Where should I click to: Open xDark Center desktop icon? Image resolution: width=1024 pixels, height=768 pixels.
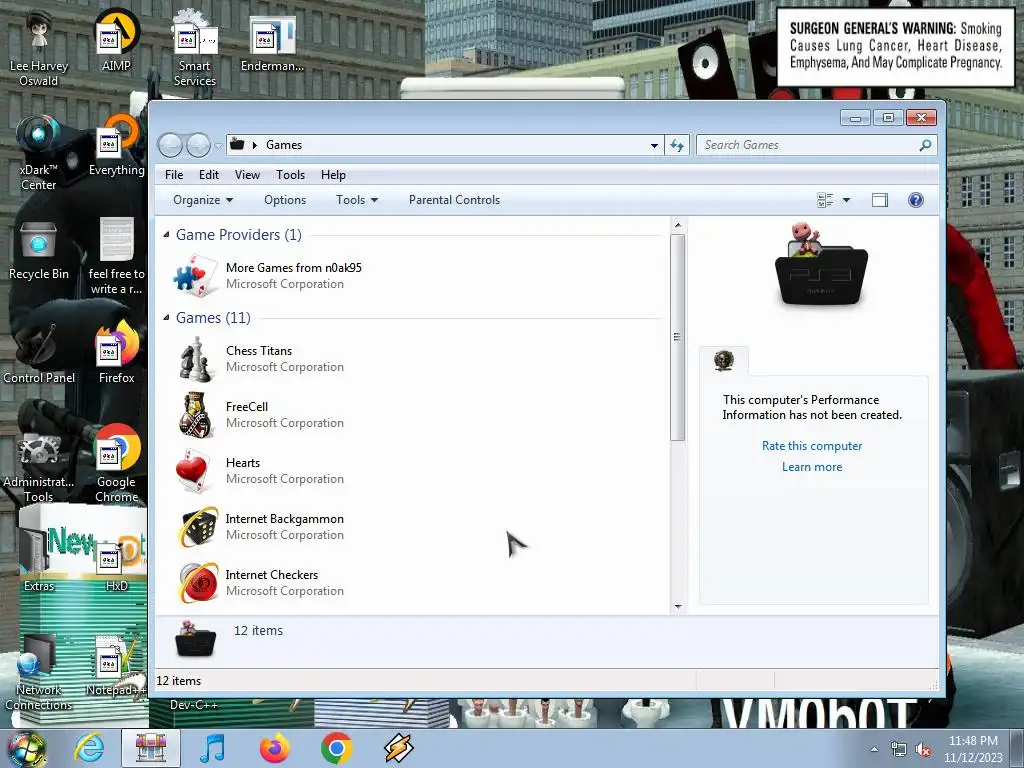[x=39, y=152]
